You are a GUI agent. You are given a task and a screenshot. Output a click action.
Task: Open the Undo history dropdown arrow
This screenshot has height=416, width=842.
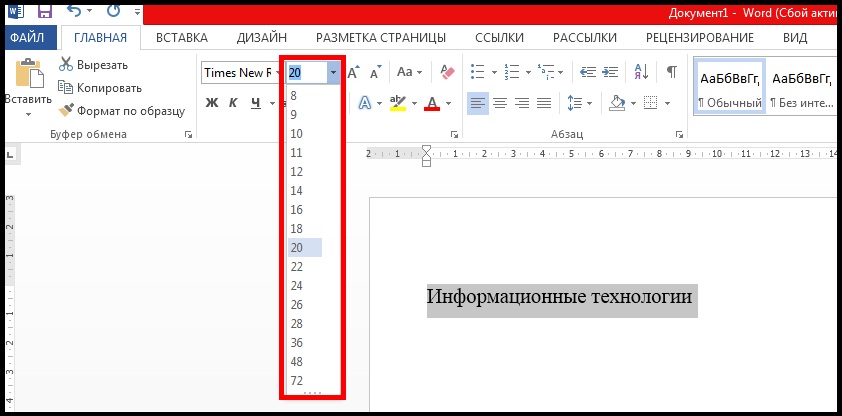[x=89, y=11]
